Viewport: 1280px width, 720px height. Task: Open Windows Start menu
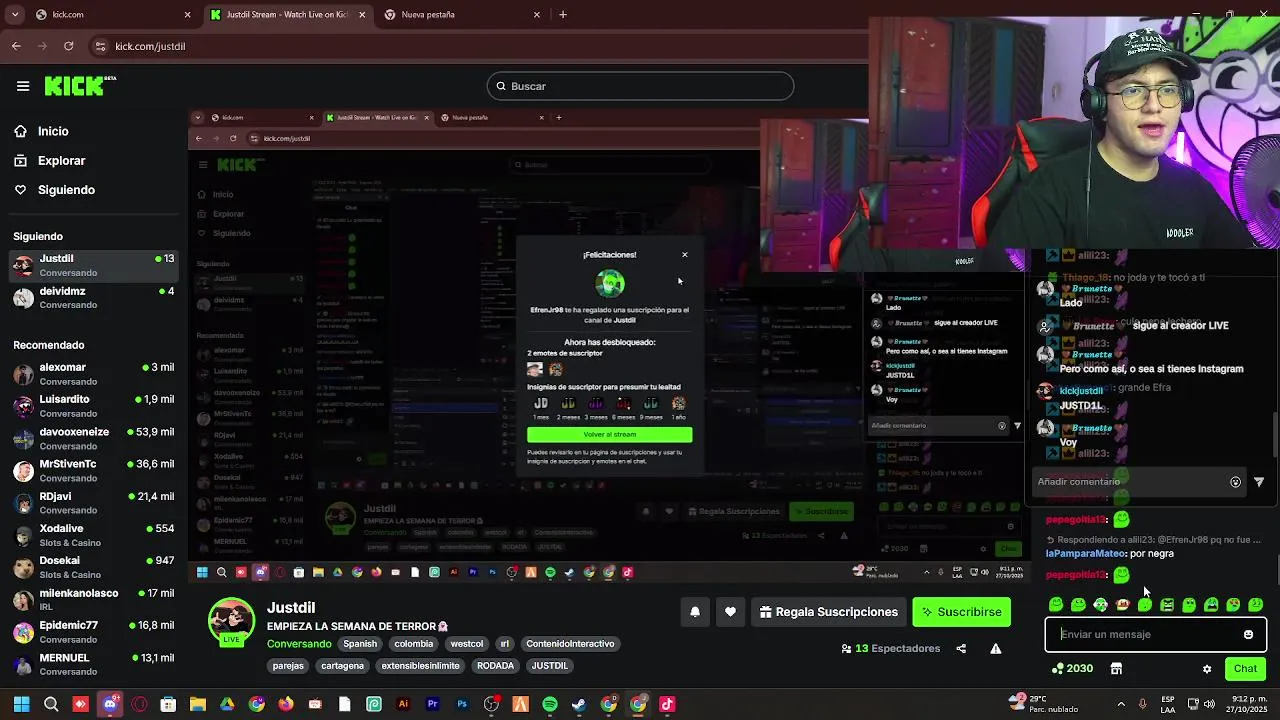tap(21, 704)
